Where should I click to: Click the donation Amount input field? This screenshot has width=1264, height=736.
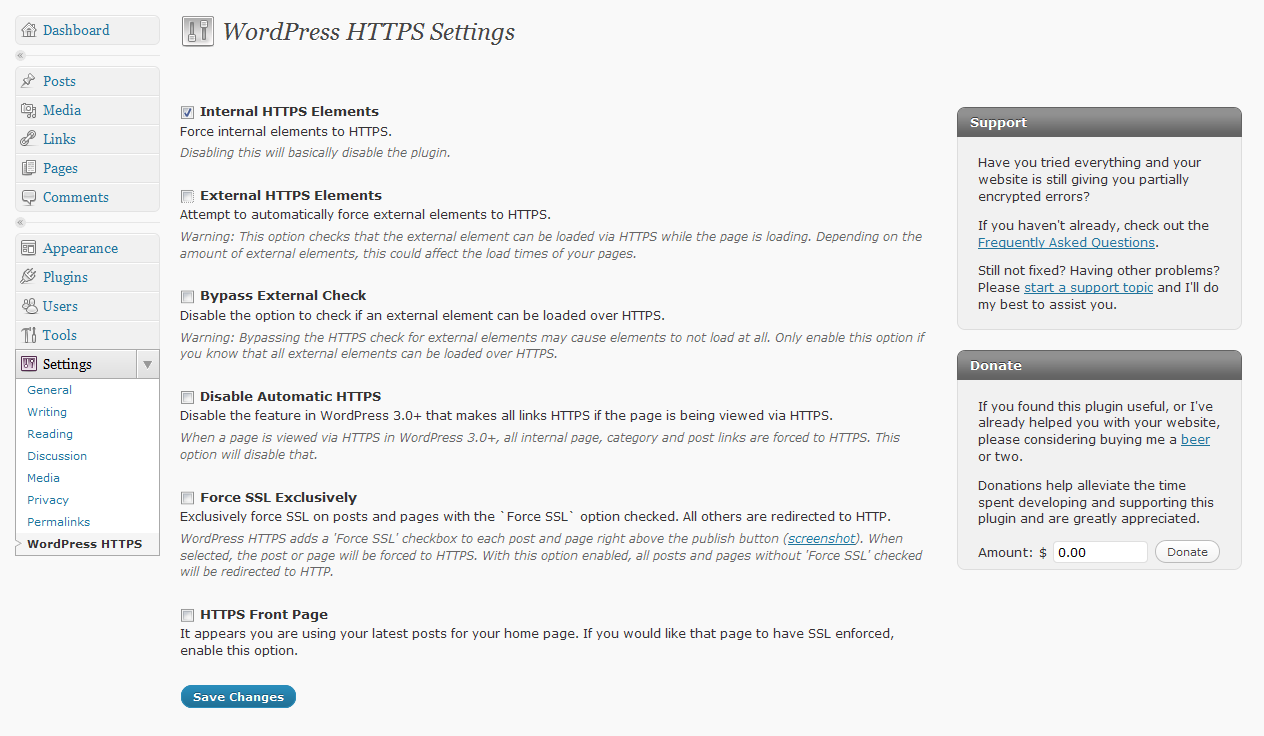[x=1100, y=552]
